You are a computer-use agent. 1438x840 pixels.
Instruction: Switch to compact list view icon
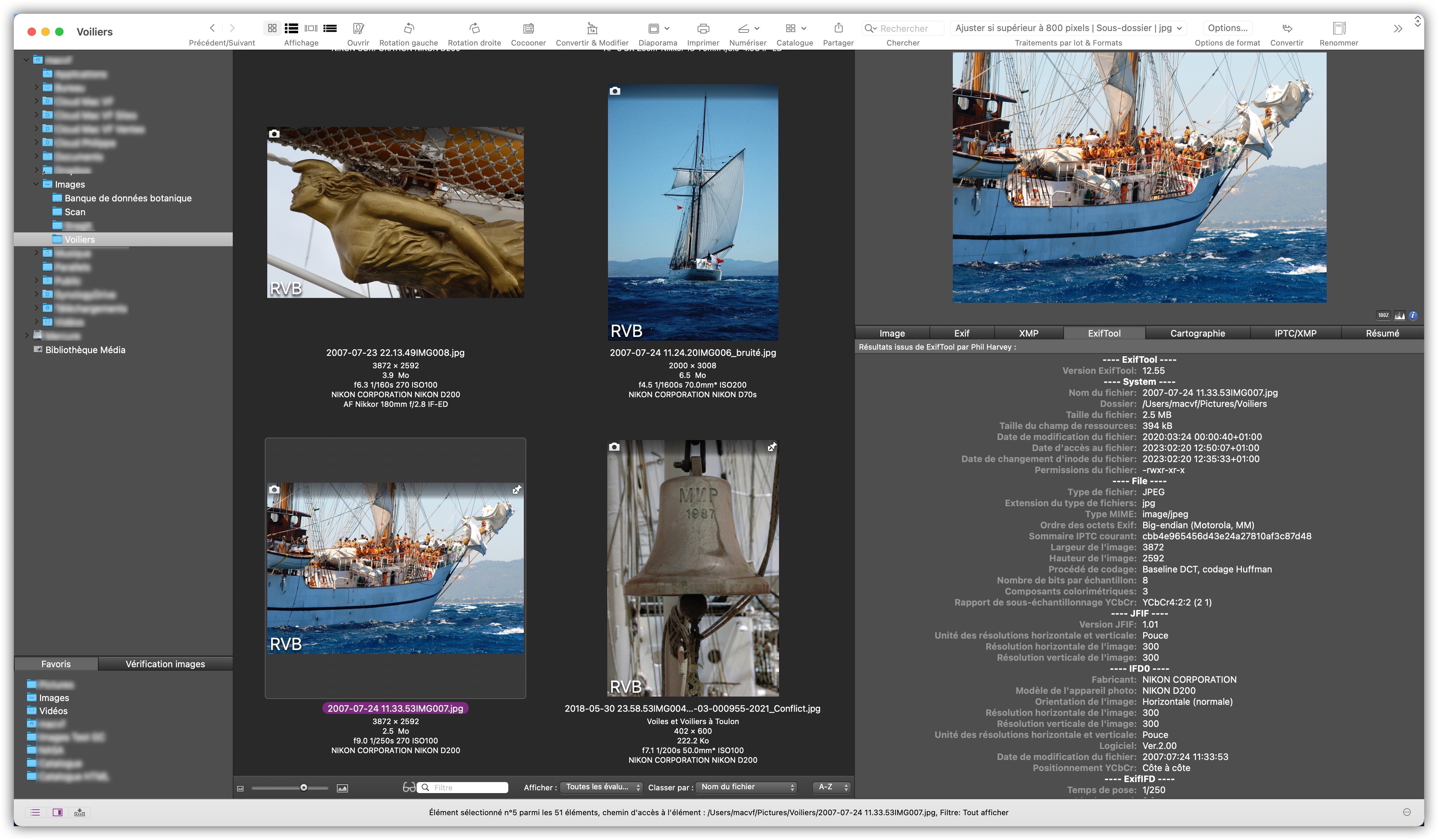click(x=330, y=28)
